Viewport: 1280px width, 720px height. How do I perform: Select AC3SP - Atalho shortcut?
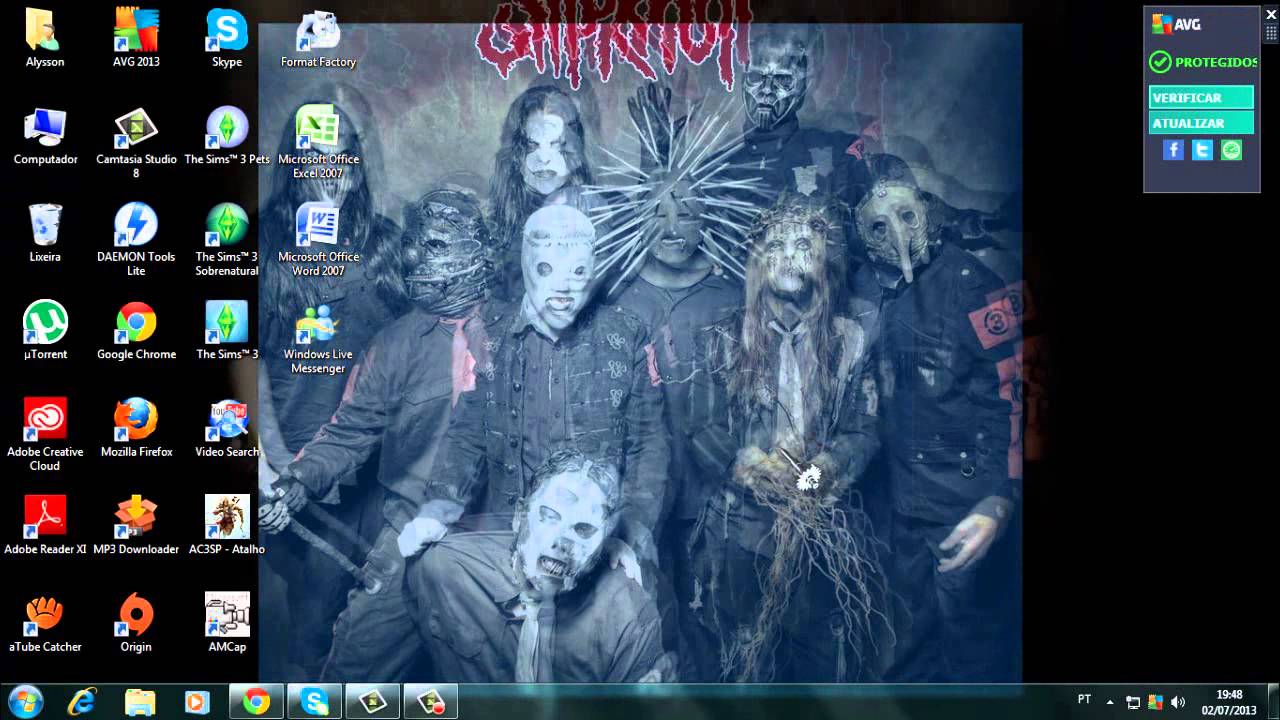click(x=227, y=526)
